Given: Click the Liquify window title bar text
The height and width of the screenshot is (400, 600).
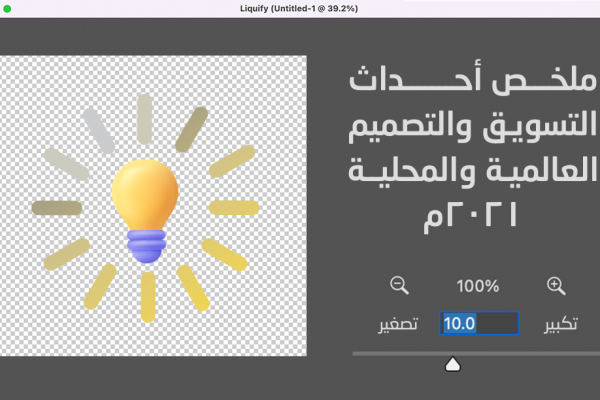Looking at the screenshot, I should coord(300,8).
